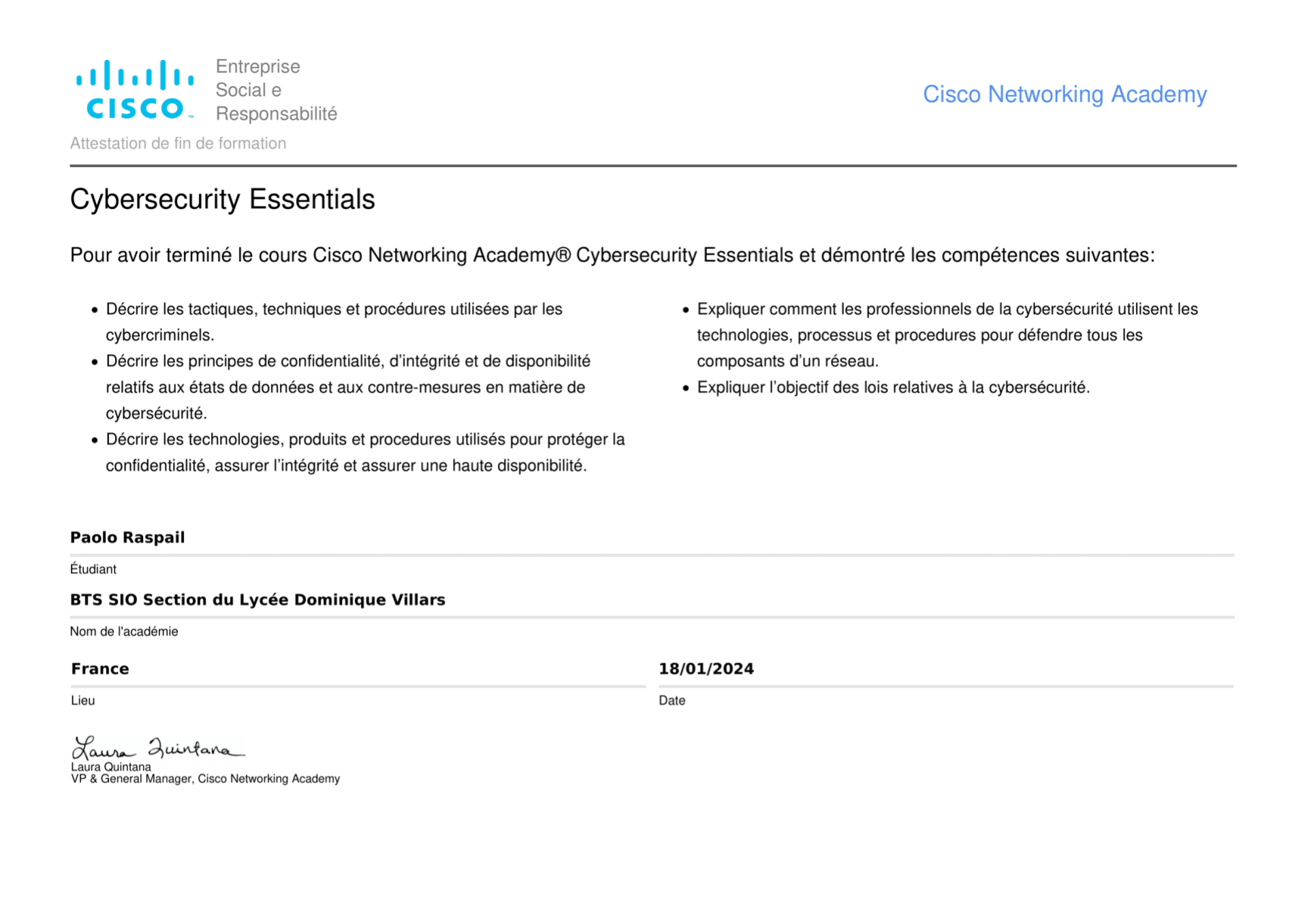Select the BTS SIO Section academy name
1307x924 pixels.
[x=257, y=600]
